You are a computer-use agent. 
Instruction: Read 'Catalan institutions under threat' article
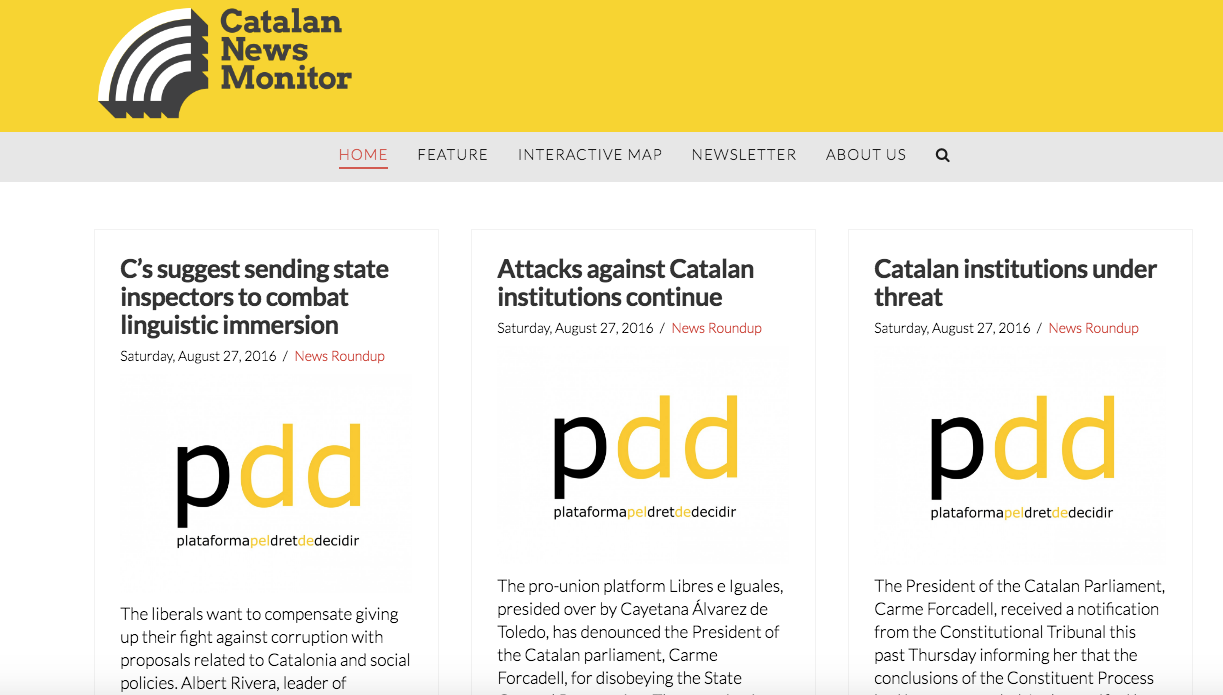click(x=1015, y=283)
